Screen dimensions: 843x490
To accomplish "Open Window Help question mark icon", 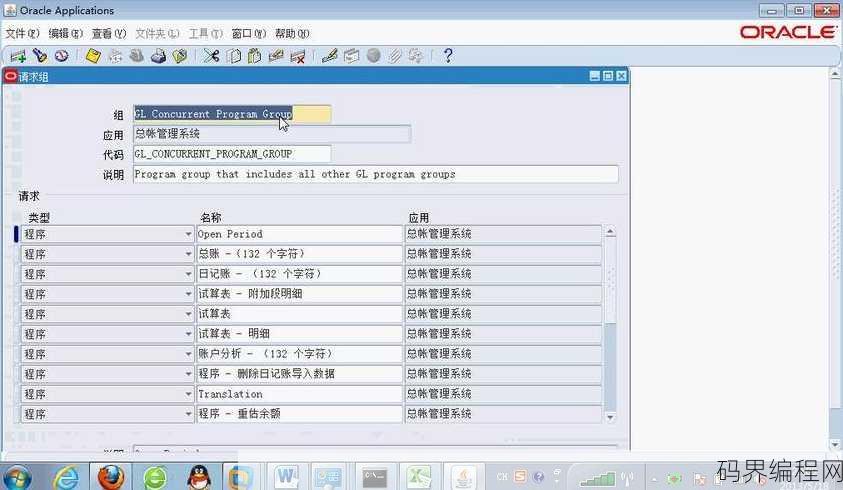I will coord(448,55).
